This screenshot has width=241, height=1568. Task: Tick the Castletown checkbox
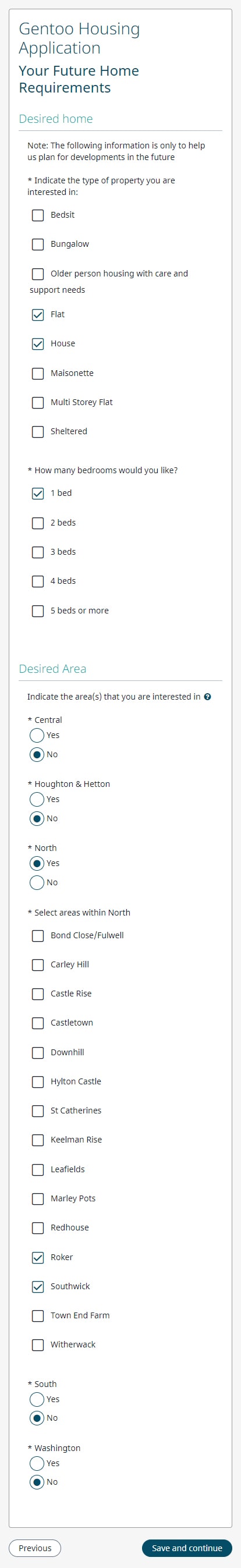tap(38, 1023)
